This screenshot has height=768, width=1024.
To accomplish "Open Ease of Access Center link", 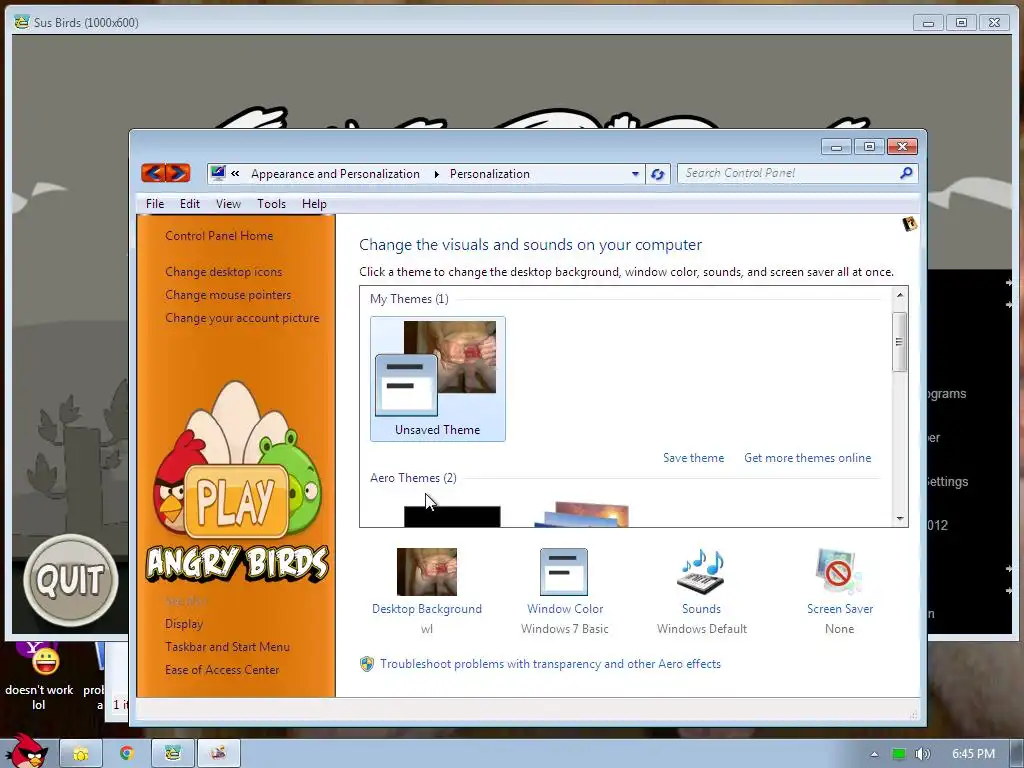I will click(222, 669).
